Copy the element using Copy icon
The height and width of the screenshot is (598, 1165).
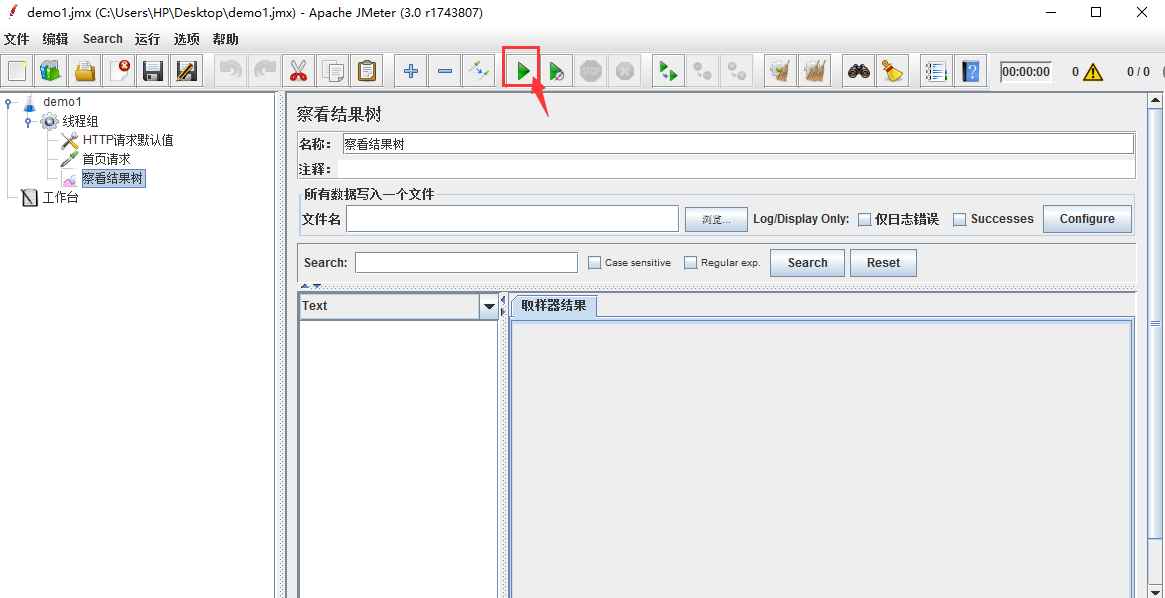332,71
